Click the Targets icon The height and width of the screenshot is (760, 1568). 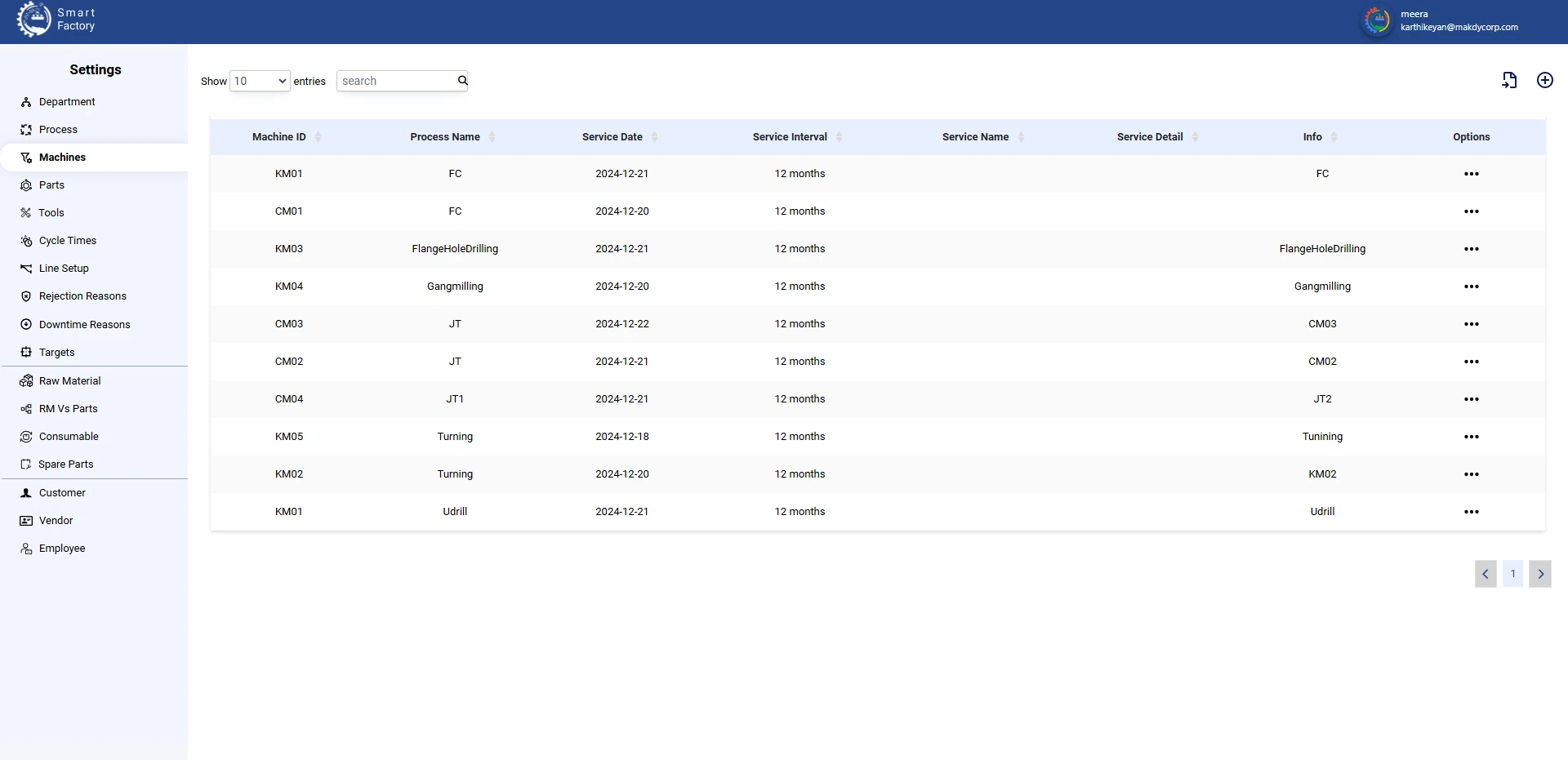(26, 352)
